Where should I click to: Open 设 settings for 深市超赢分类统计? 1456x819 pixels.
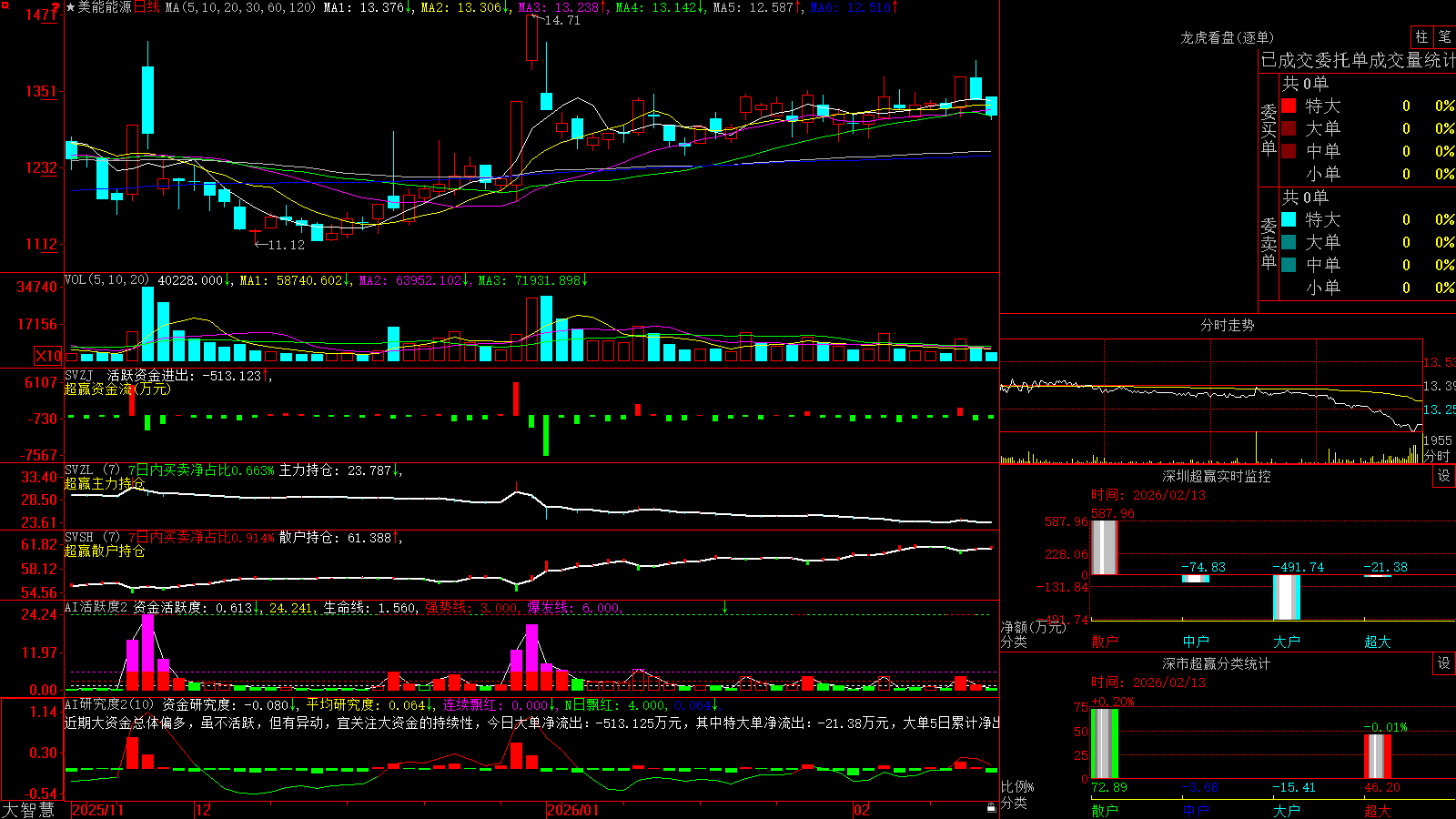[1444, 663]
